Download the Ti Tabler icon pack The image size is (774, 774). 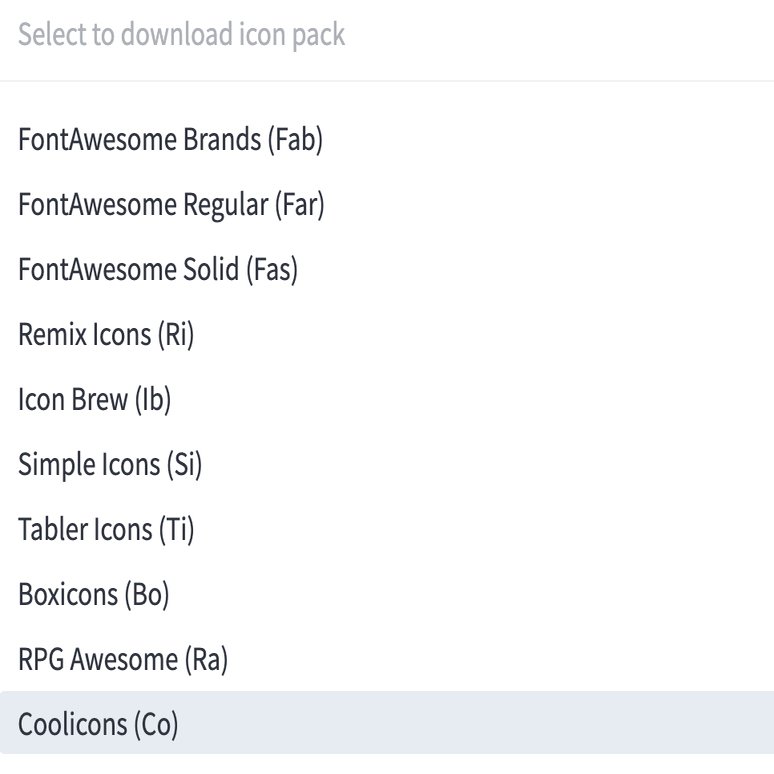(106, 530)
